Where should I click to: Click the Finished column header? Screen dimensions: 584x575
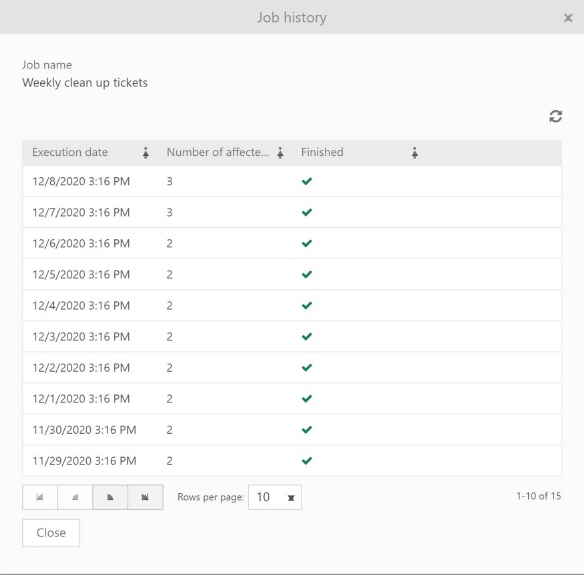tap(322, 152)
